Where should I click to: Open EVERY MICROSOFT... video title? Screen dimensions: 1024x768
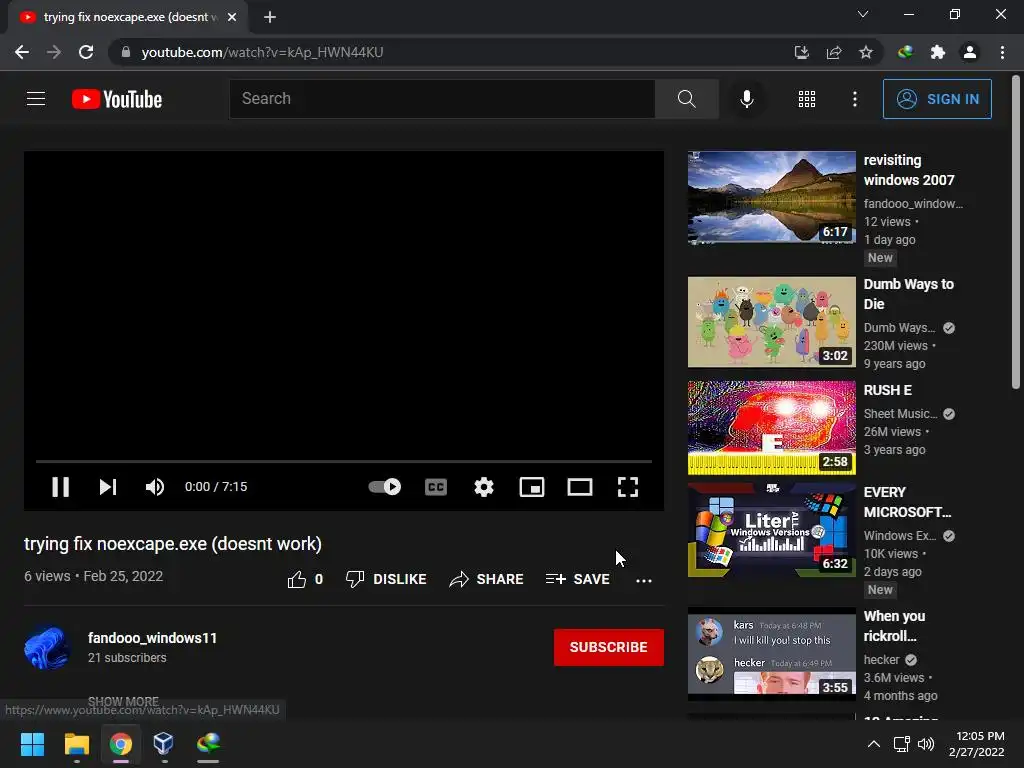click(x=907, y=502)
